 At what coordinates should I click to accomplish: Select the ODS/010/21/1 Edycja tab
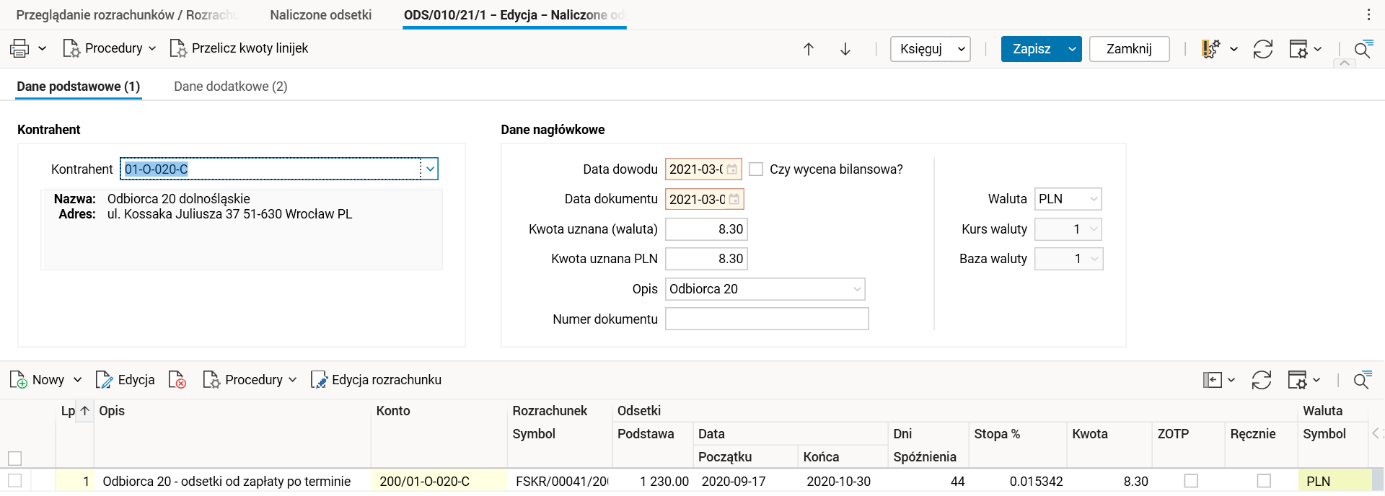[x=514, y=15]
